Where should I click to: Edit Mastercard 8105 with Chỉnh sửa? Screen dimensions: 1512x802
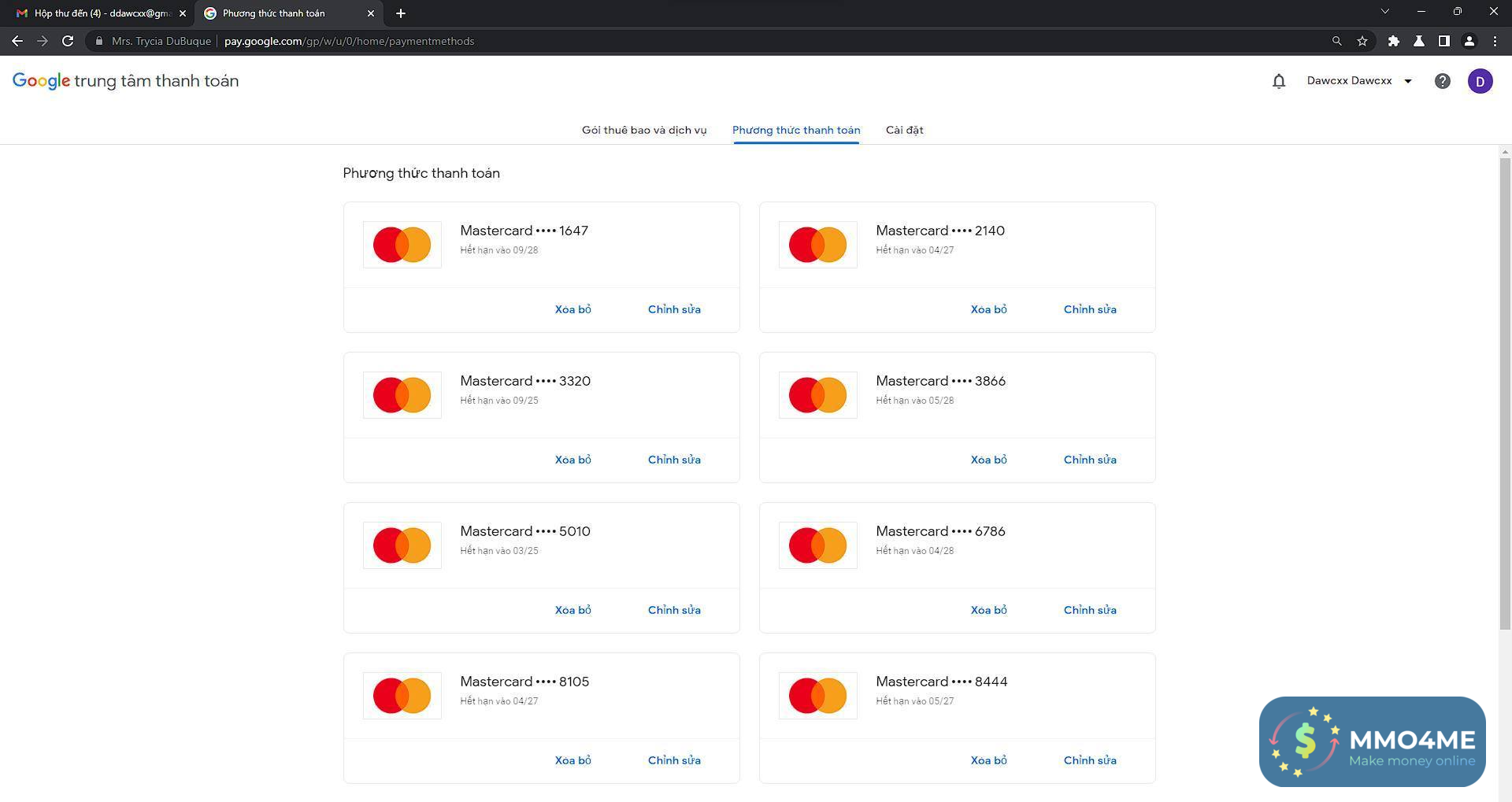pos(674,760)
